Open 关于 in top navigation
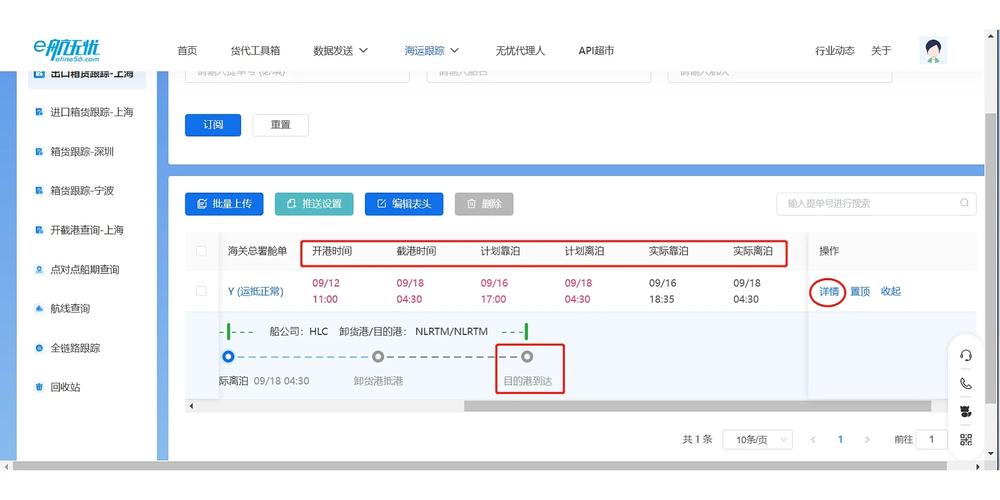The image size is (1000, 500). tap(881, 50)
